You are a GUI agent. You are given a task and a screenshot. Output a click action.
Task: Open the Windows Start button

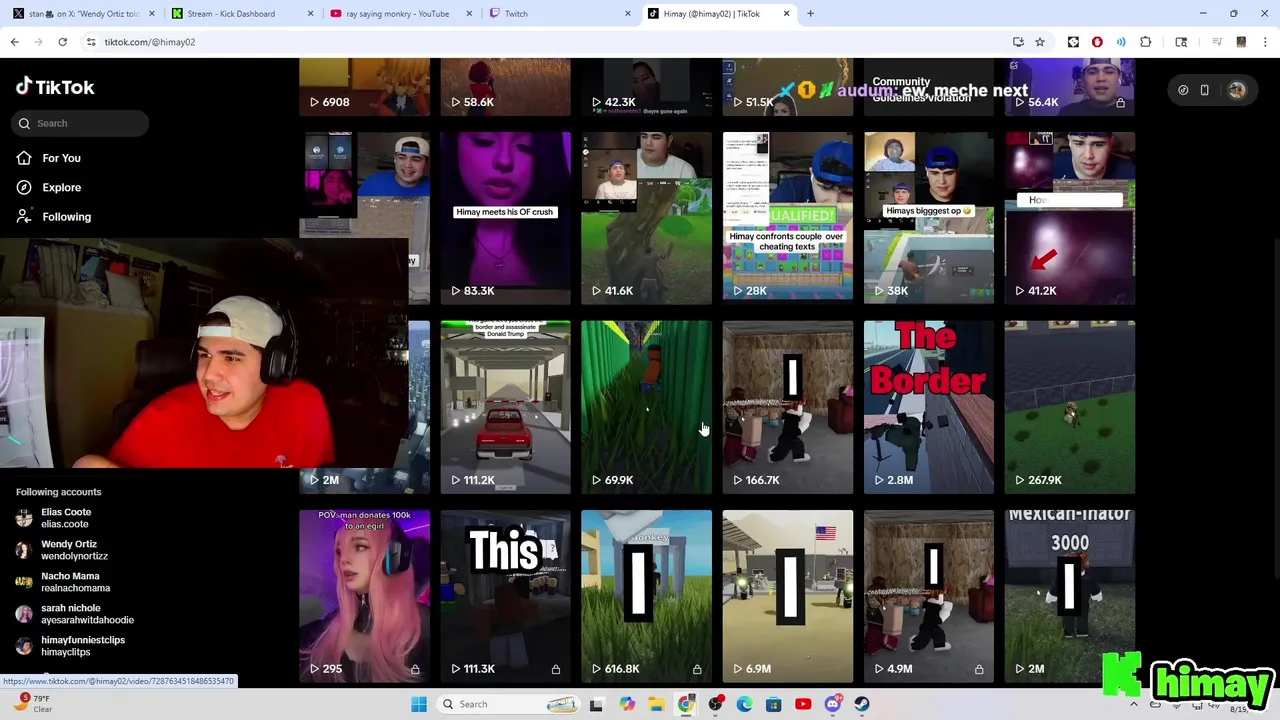tap(419, 704)
